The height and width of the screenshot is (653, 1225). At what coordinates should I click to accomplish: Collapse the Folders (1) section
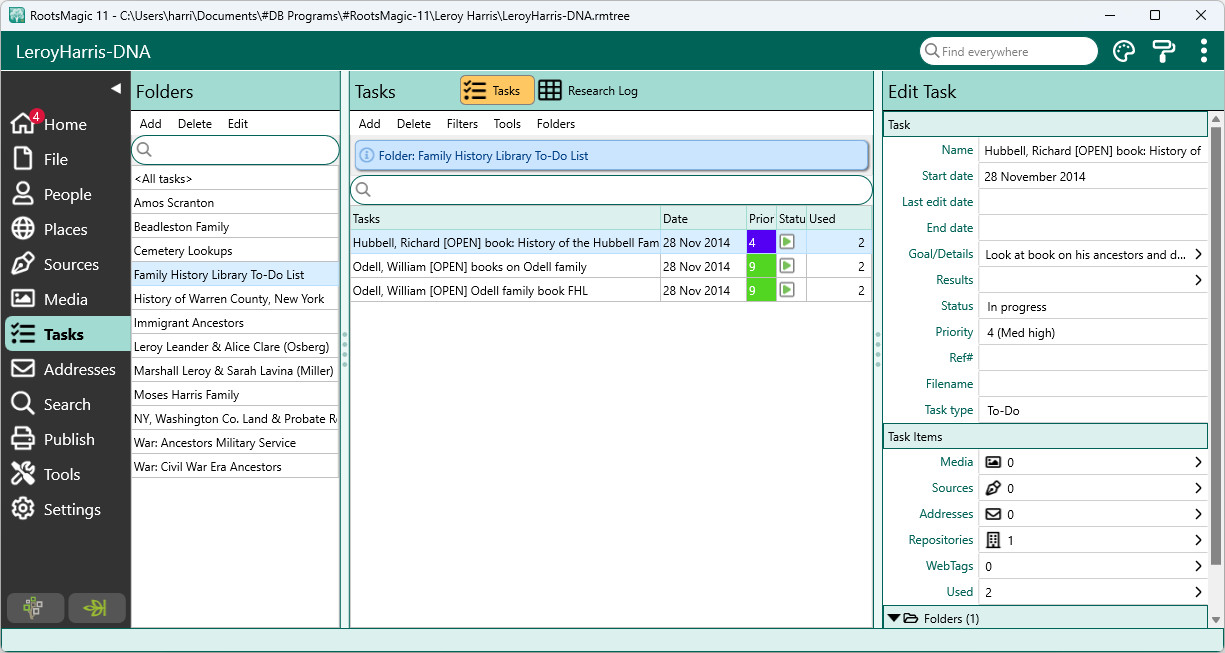[894, 618]
